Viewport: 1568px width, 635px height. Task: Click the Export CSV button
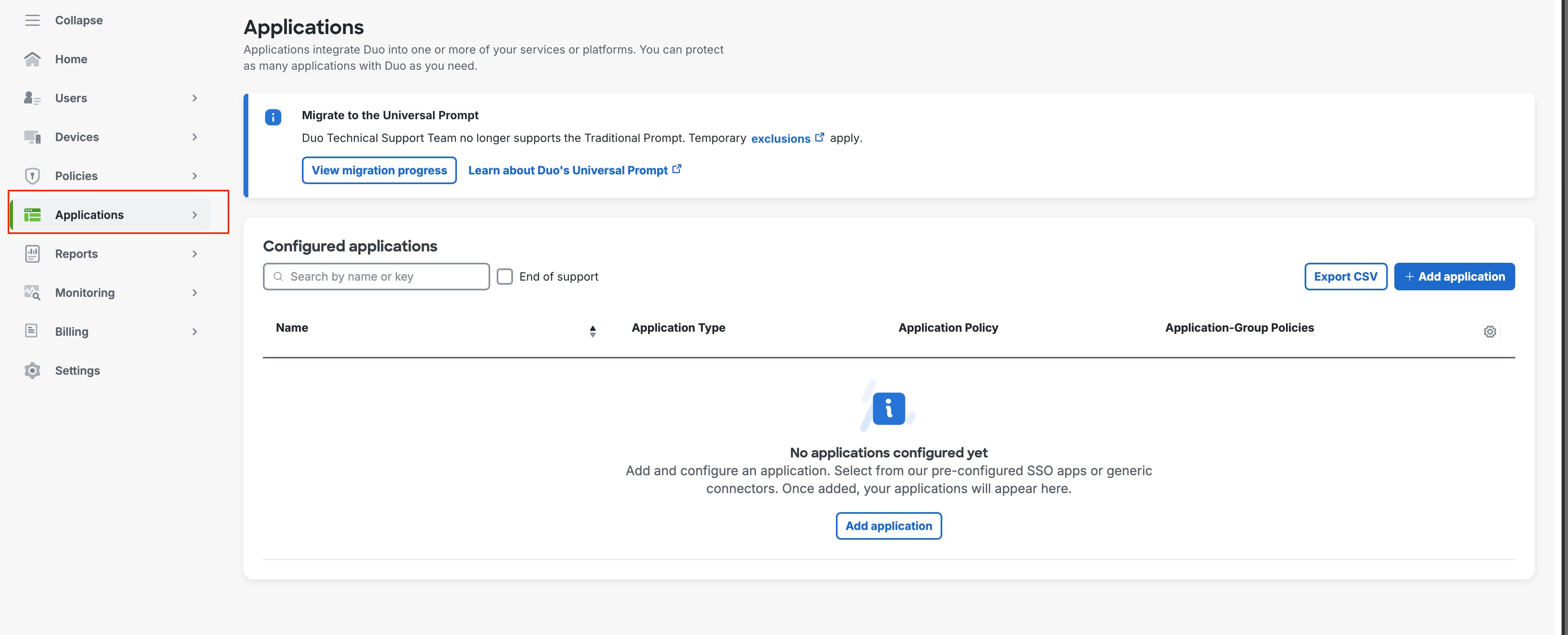click(x=1345, y=277)
